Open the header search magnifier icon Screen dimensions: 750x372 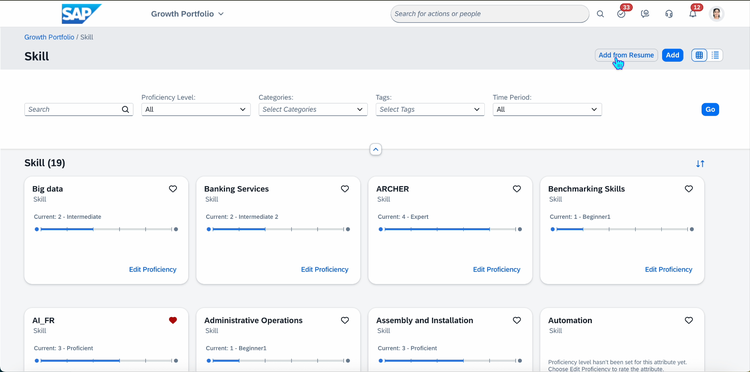tap(600, 14)
